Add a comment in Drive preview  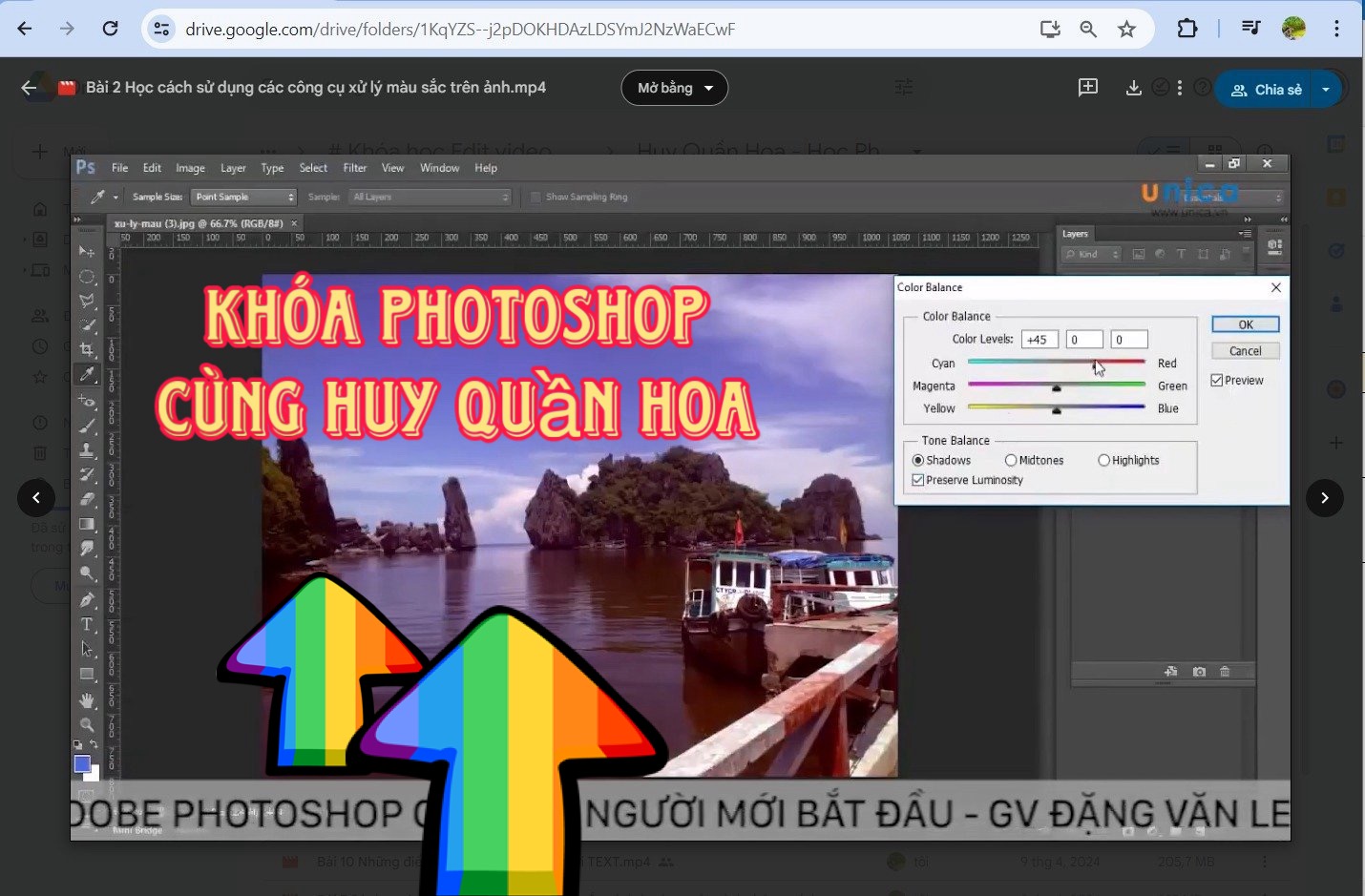(x=1088, y=88)
